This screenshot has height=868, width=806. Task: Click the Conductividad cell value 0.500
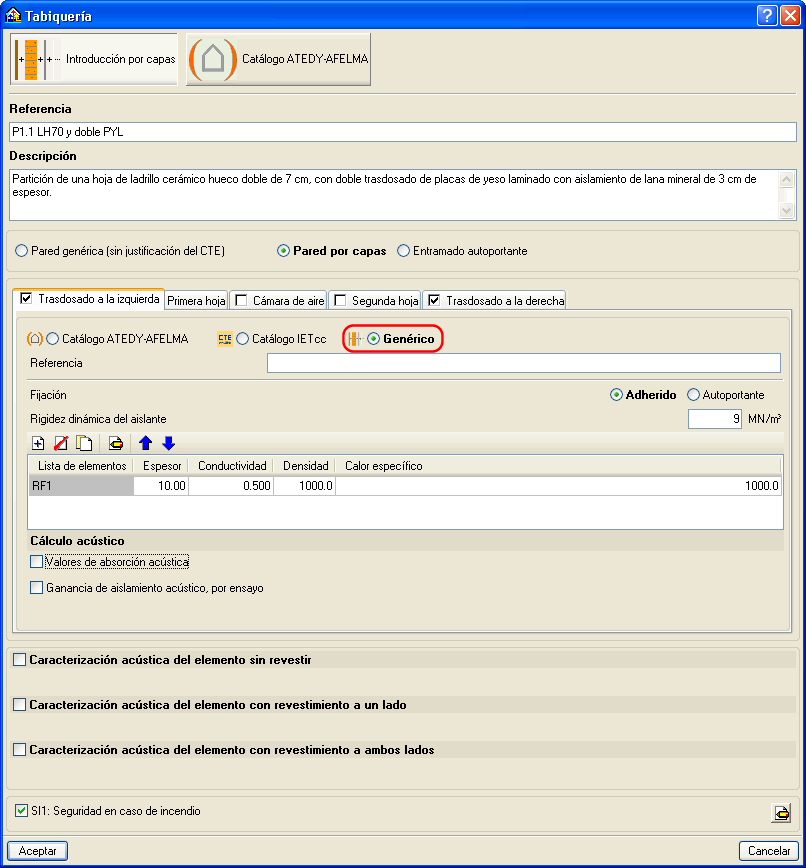coord(231,486)
